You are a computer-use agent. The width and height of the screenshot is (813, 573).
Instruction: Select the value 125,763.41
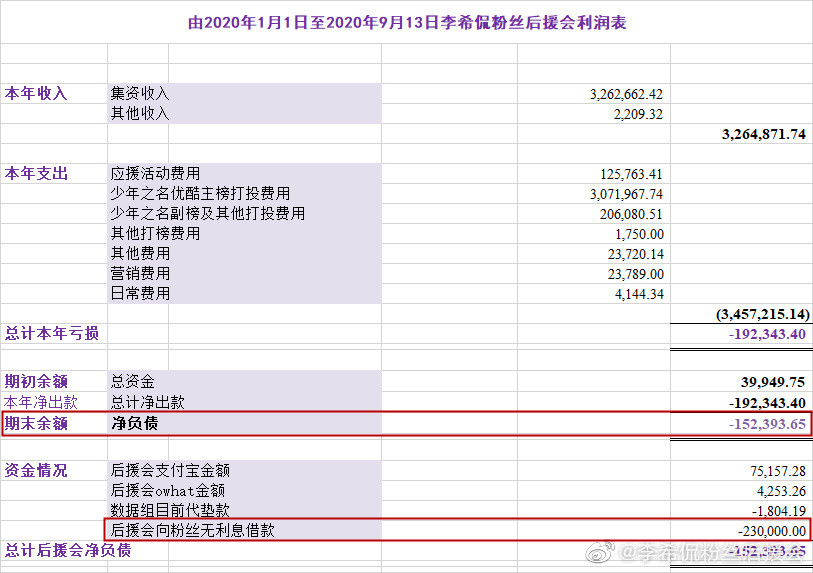632,174
